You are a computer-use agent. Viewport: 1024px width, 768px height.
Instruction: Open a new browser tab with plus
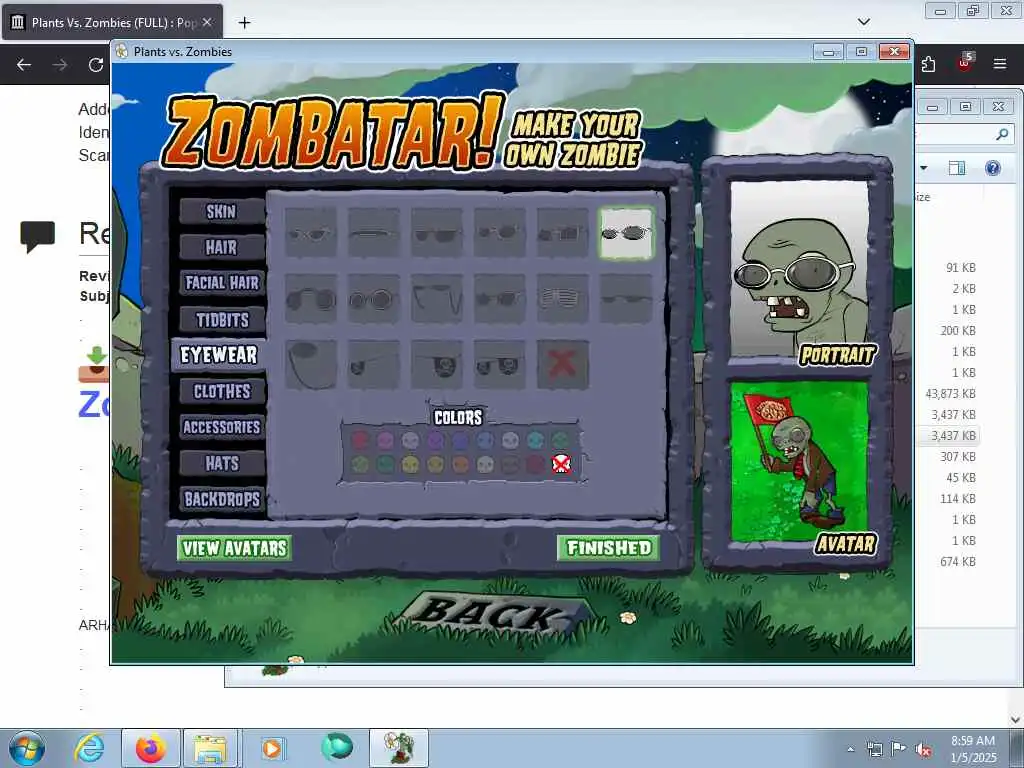(244, 23)
